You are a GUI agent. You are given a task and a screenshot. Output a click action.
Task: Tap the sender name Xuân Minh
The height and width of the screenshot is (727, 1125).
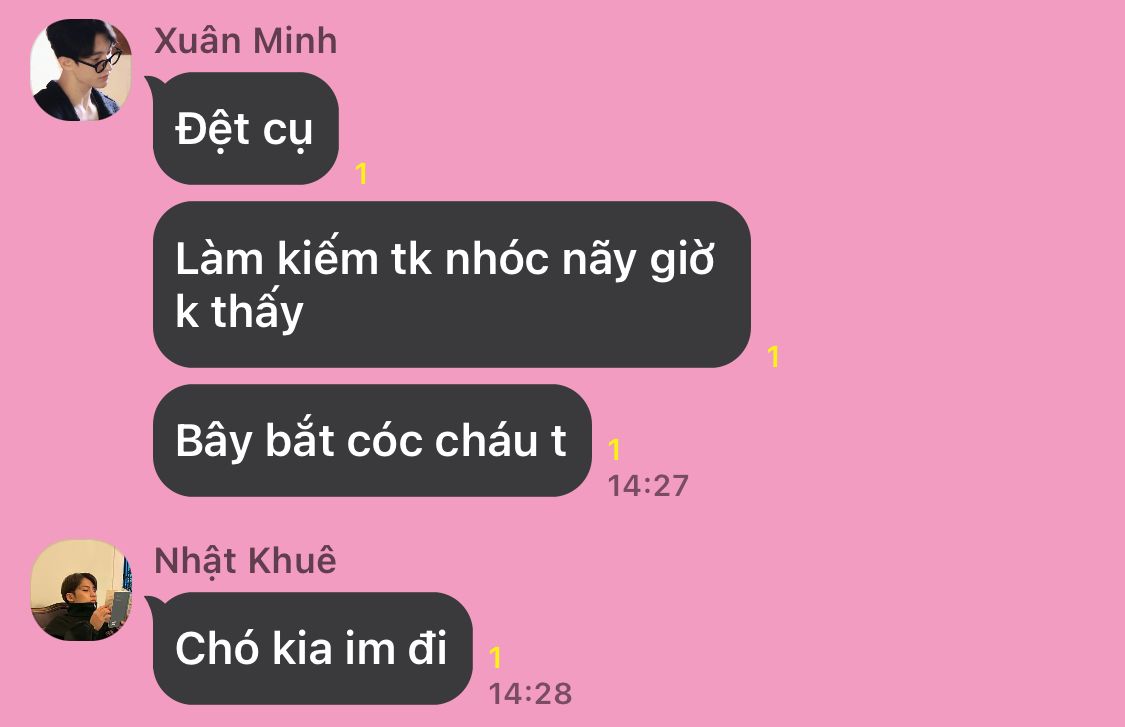point(245,41)
